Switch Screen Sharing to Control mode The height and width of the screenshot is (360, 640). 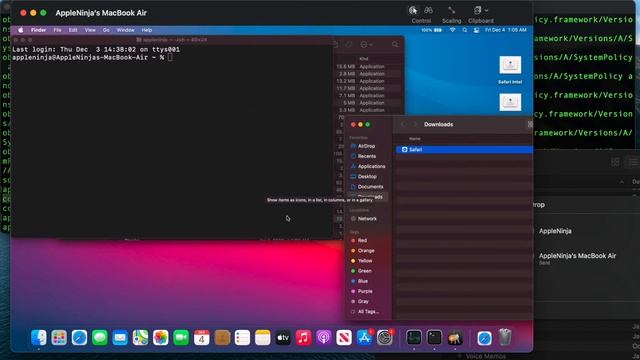(413, 11)
